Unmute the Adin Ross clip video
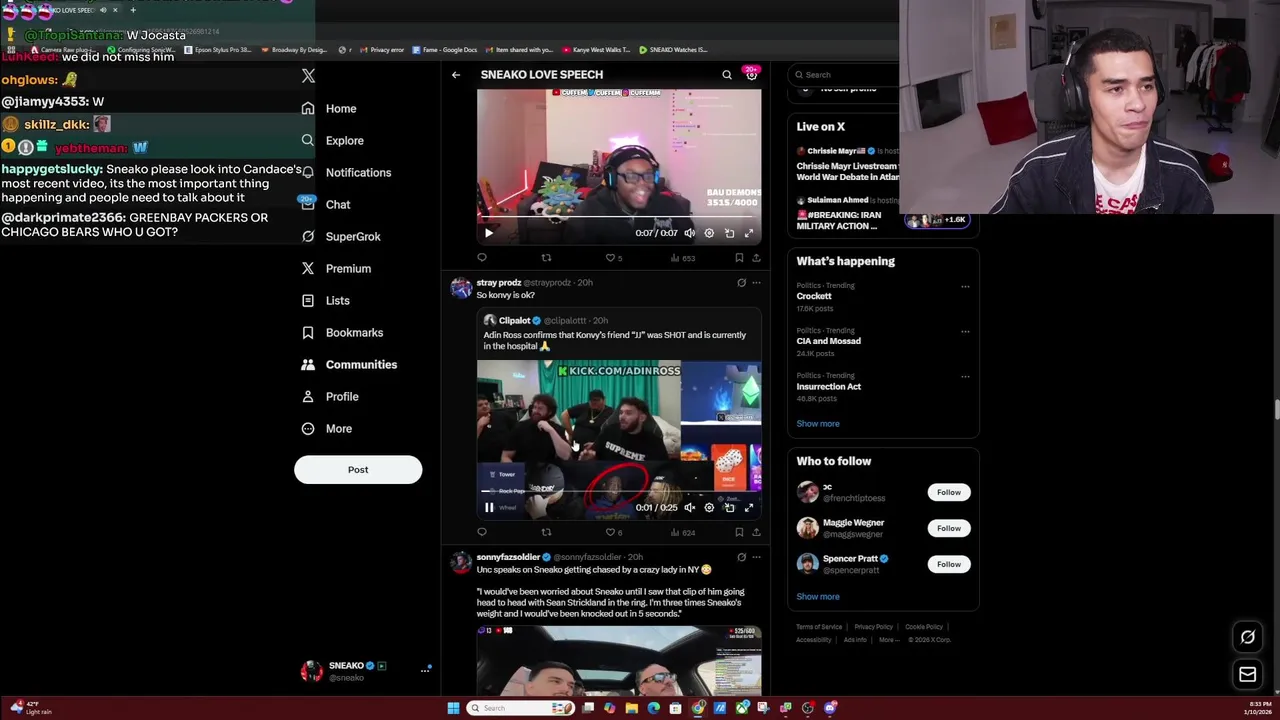 click(689, 507)
